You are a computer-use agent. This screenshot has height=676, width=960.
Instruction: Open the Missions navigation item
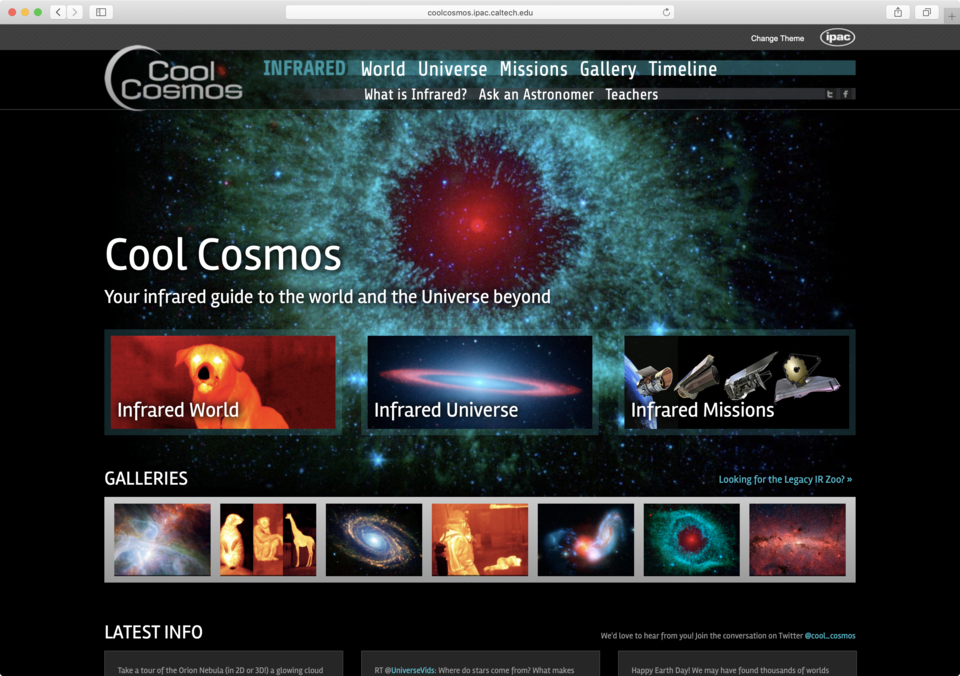(x=533, y=69)
